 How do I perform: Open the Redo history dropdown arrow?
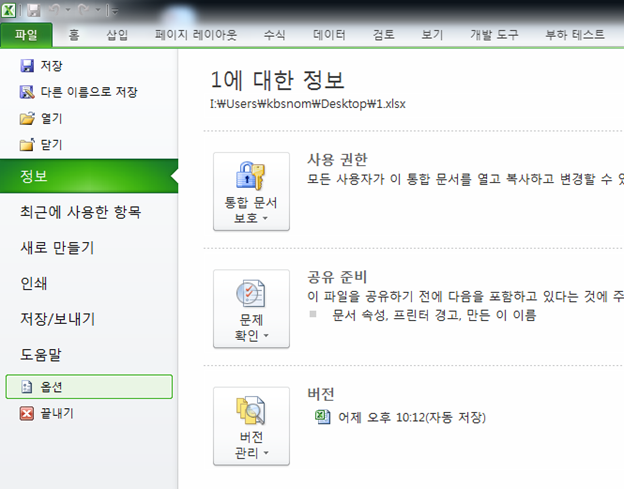pos(98,10)
